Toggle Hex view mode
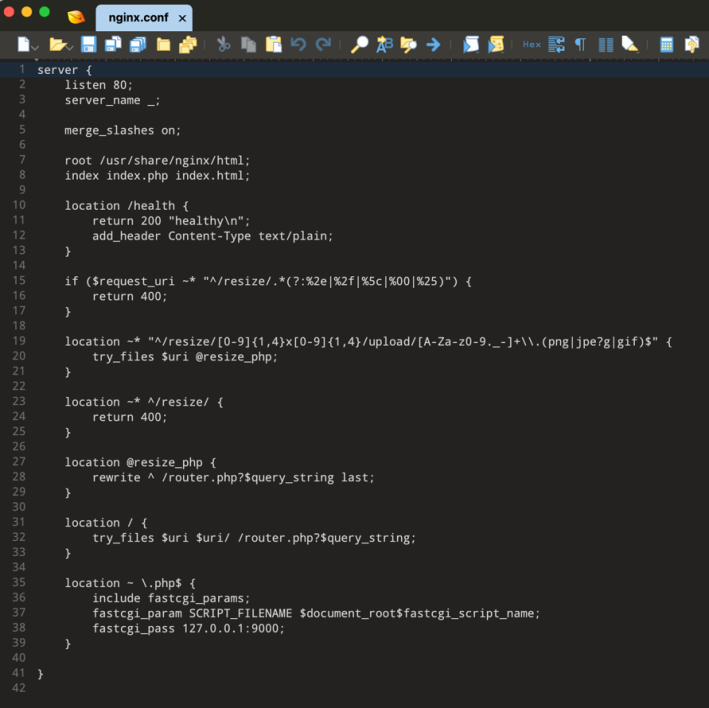This screenshot has height=708, width=709. coord(532,44)
